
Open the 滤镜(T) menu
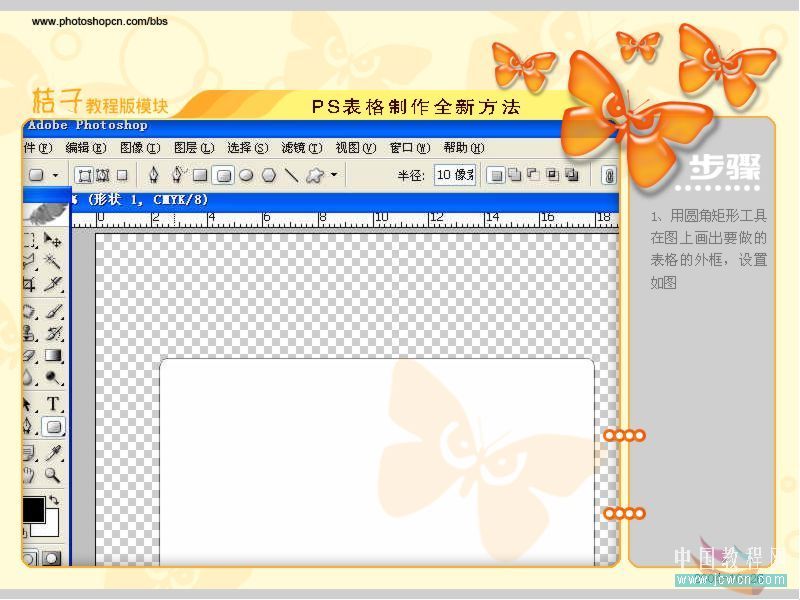coord(302,148)
